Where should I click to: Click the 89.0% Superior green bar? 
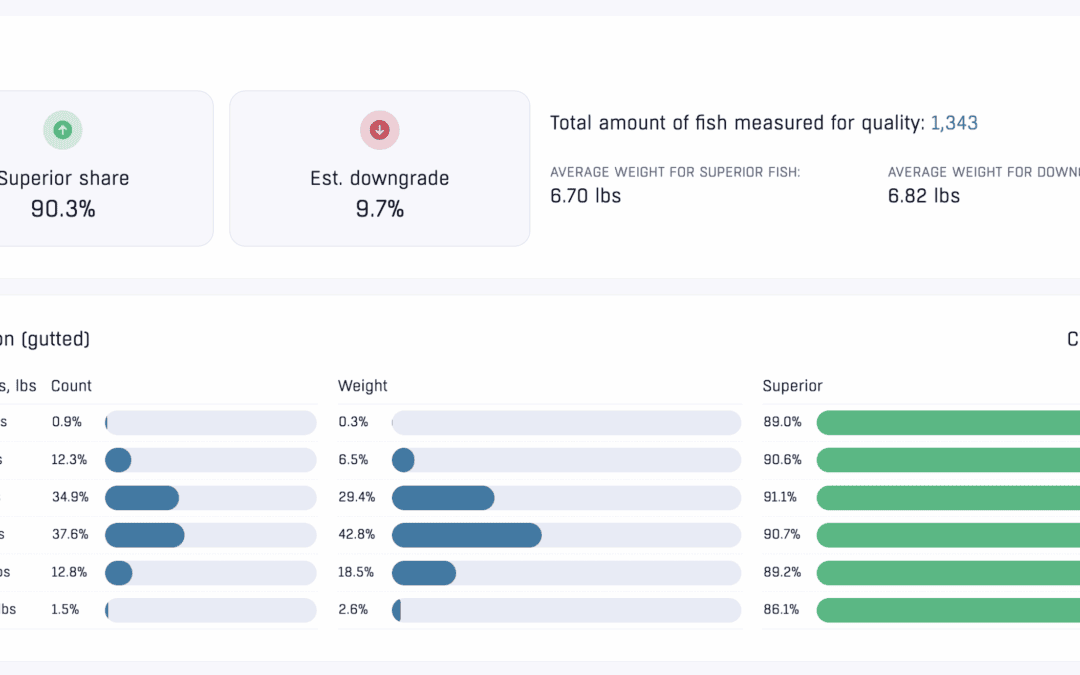point(947,423)
